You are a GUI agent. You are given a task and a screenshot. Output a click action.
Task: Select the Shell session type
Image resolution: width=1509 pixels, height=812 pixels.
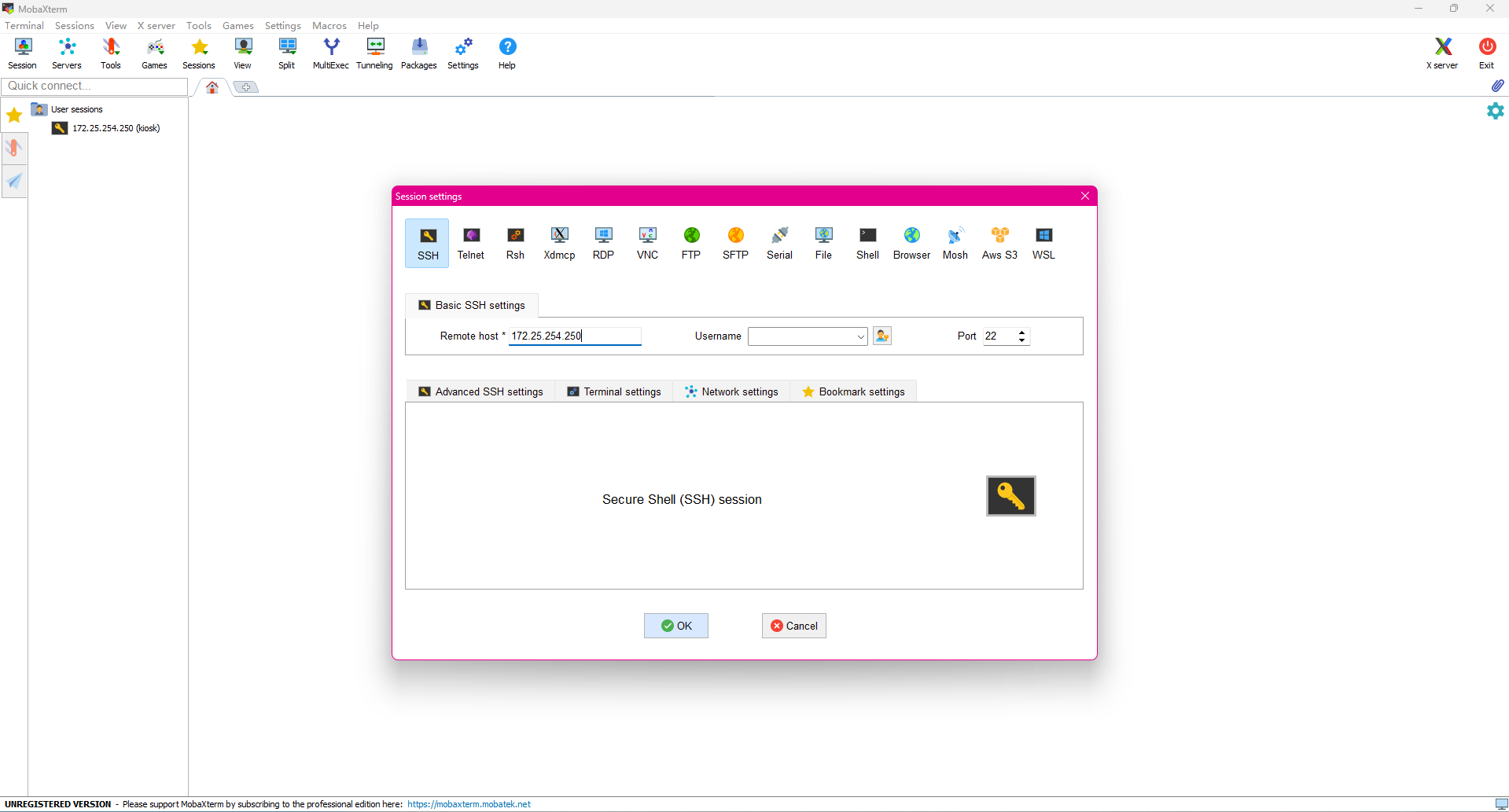[867, 244]
